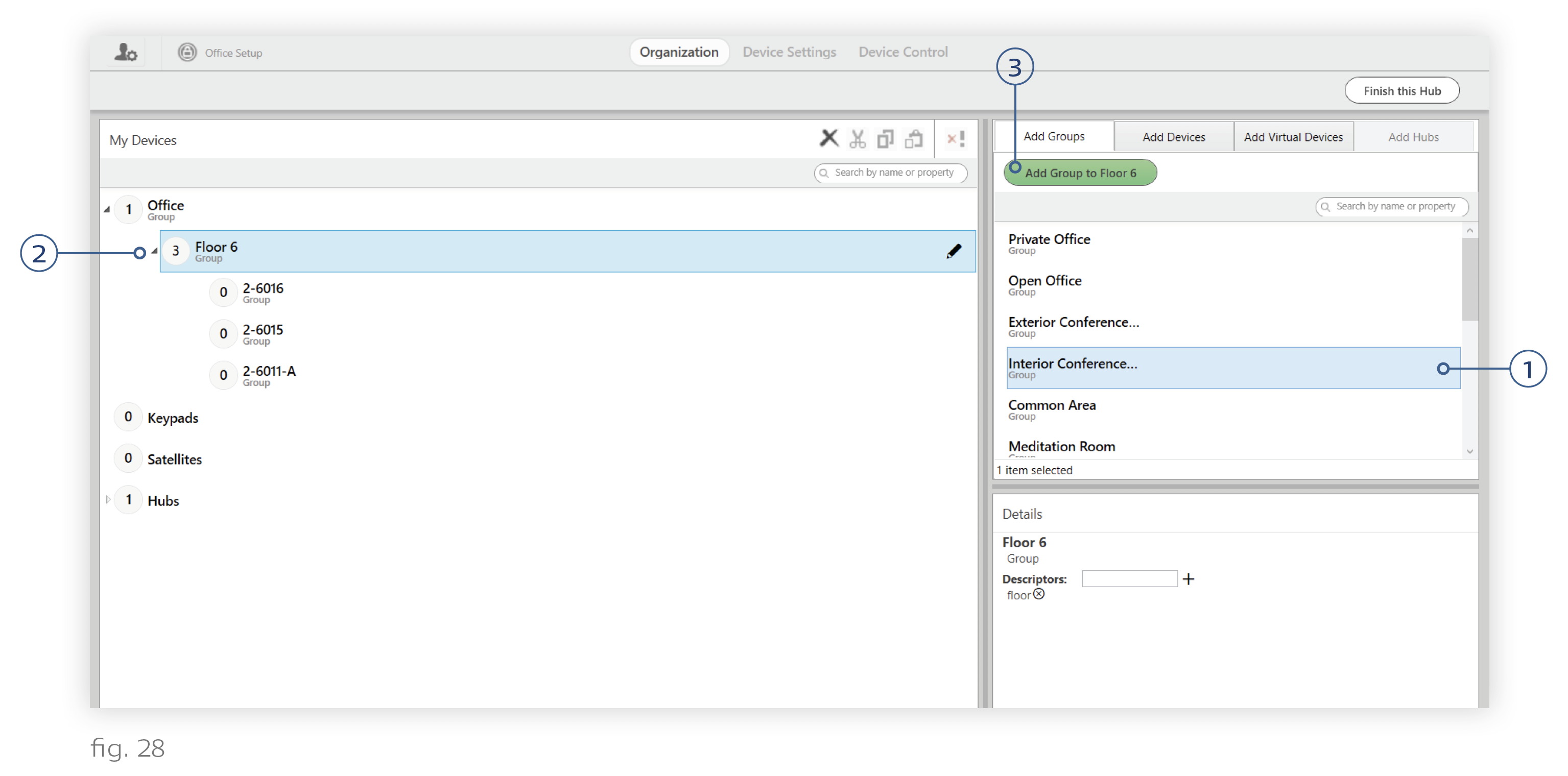
Task: Click the scissors cut icon
Action: pyautogui.click(x=857, y=139)
